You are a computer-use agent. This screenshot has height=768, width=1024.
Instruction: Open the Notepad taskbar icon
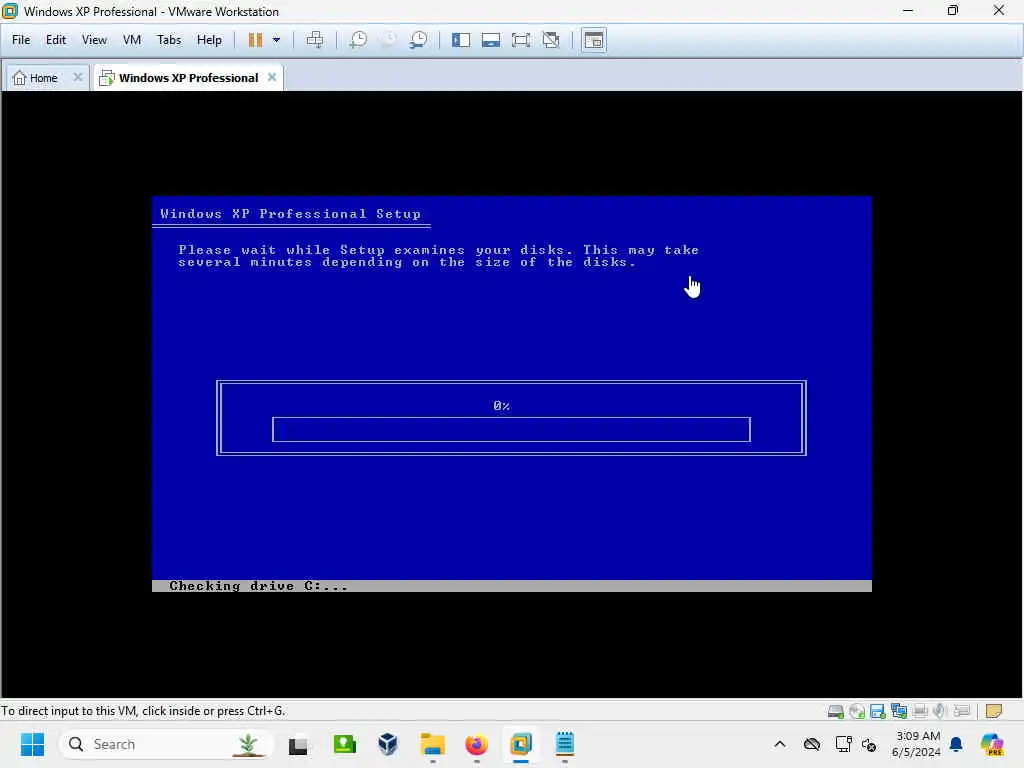click(x=565, y=744)
